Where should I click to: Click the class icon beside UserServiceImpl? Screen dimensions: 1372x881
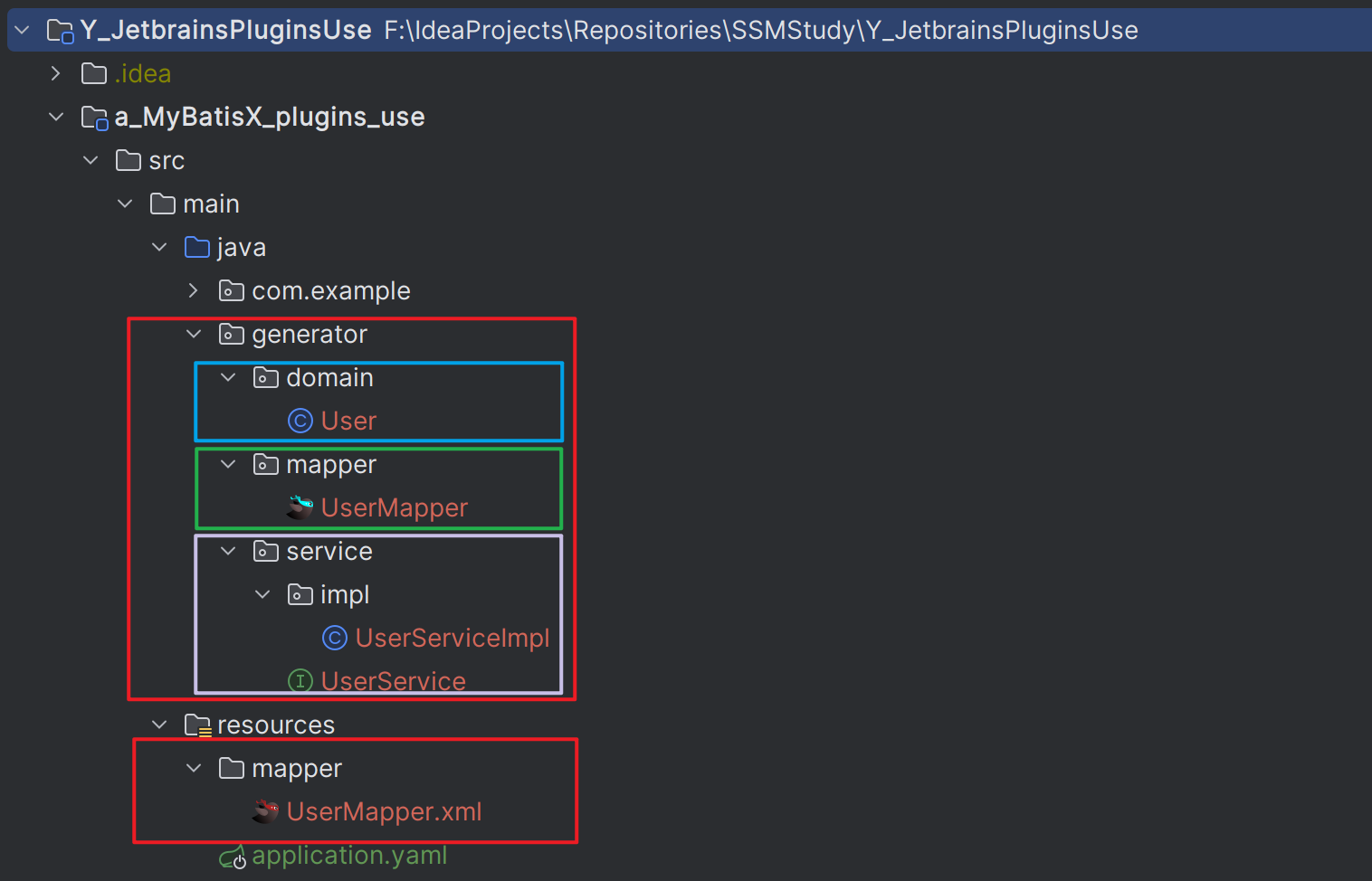(334, 638)
